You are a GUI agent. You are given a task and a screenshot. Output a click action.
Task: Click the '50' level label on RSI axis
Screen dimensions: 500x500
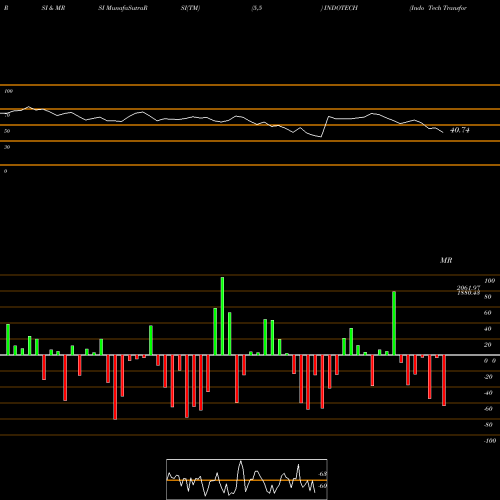click(7, 131)
